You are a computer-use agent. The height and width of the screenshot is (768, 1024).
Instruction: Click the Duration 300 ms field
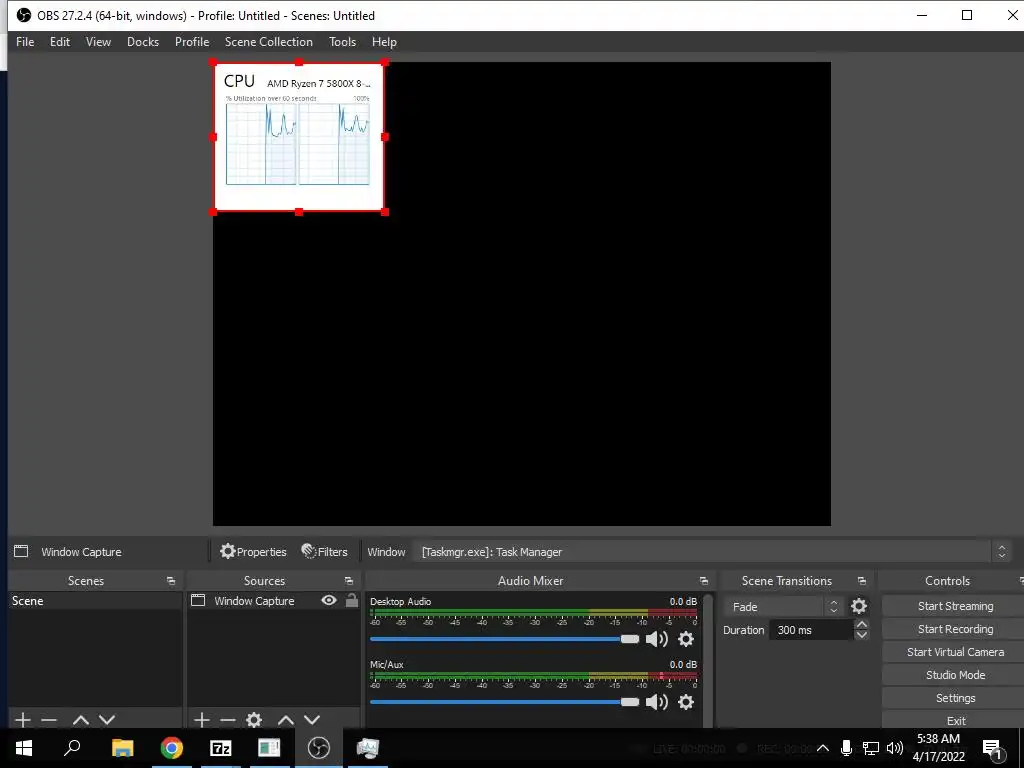810,630
